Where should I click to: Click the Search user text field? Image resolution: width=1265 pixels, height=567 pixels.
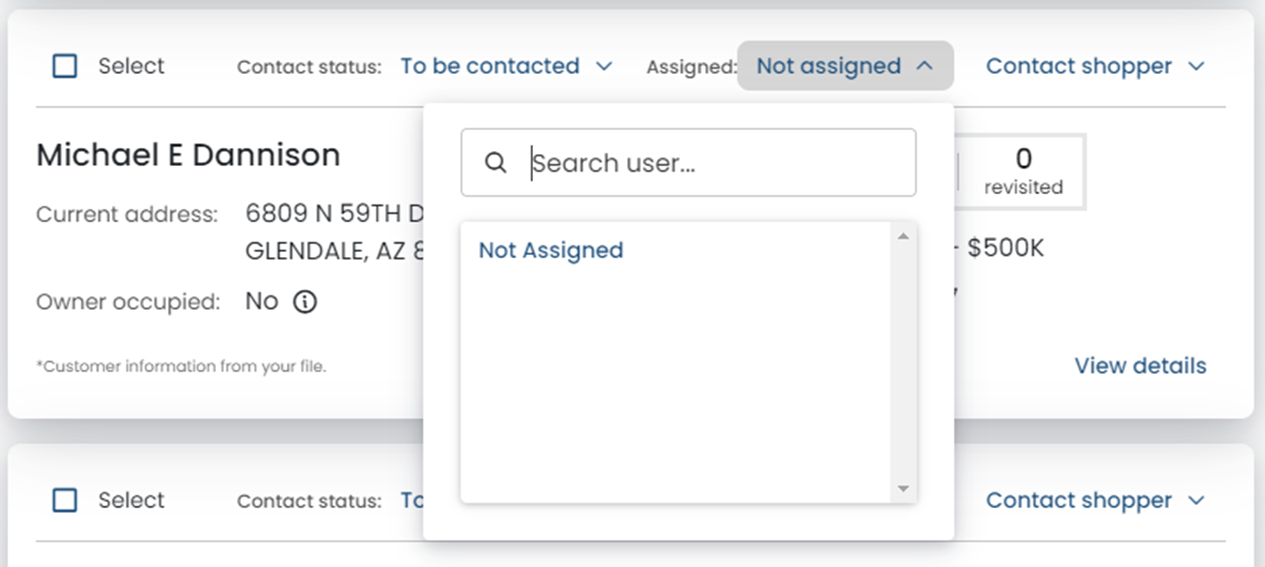coord(688,163)
